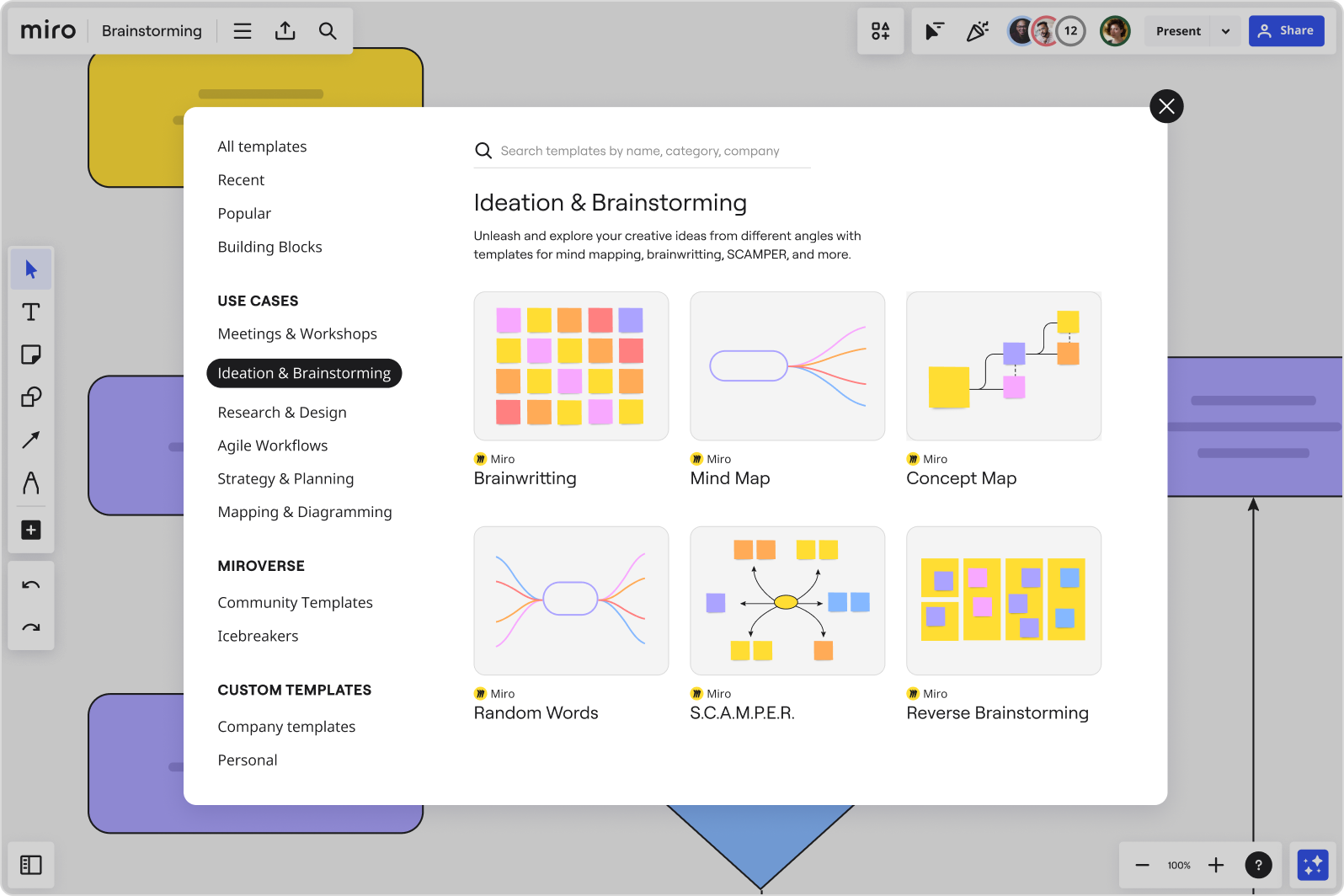Open the hamburger main menu
The width and height of the screenshot is (1344, 896).
(x=243, y=31)
